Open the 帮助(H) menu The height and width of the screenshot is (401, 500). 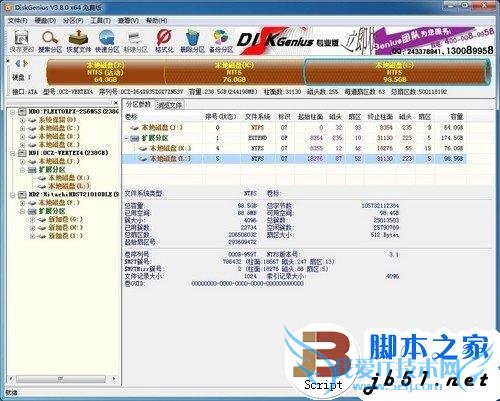pyautogui.click(x=156, y=20)
